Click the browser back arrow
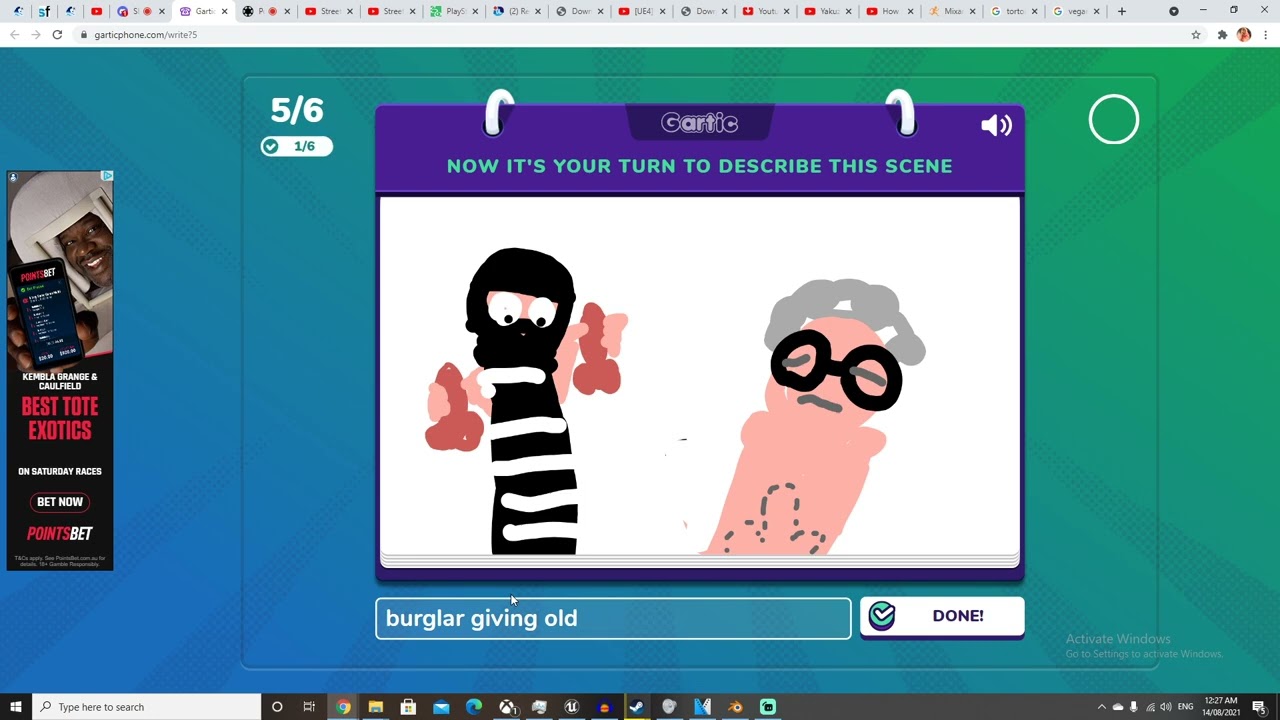1280x720 pixels. (x=14, y=34)
